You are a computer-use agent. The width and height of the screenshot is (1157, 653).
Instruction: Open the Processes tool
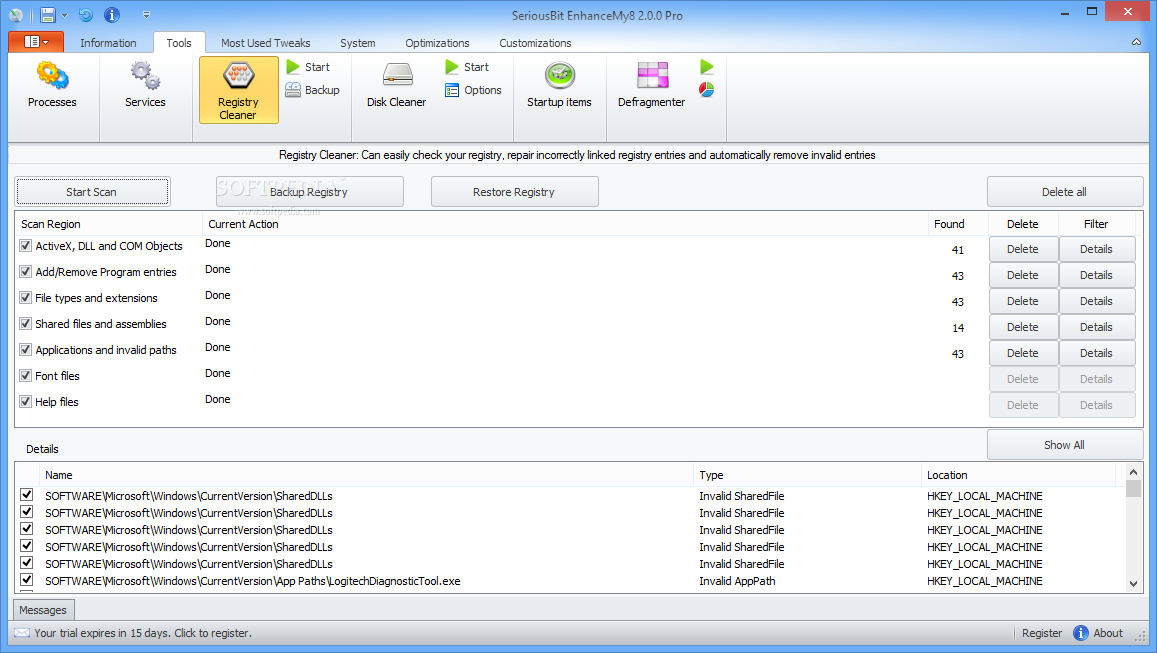click(x=52, y=85)
